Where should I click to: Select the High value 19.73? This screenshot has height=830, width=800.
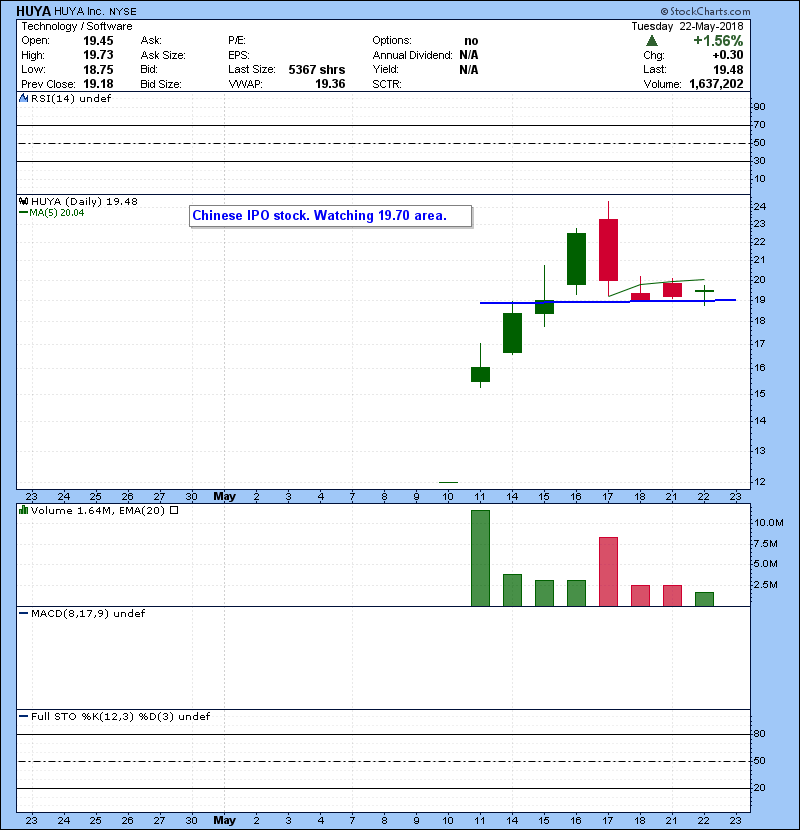click(98, 55)
